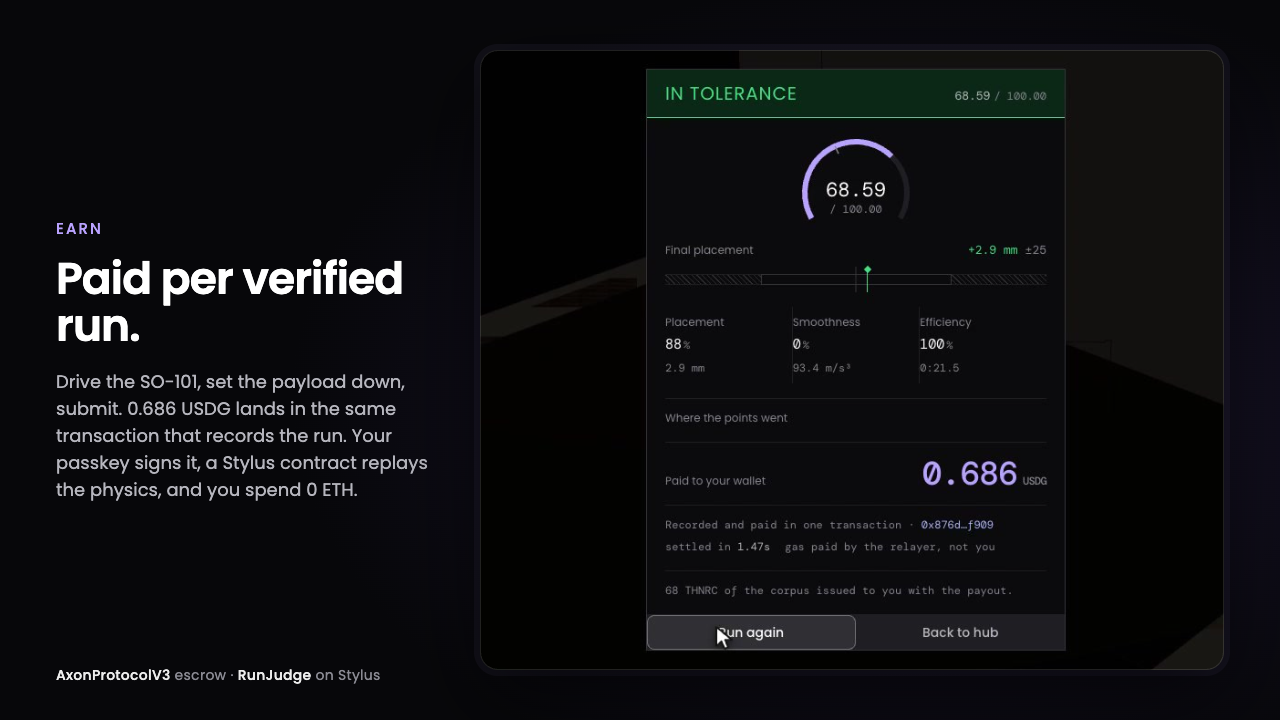Image resolution: width=1280 pixels, height=720 pixels.
Task: Click the 68.59 / 100.00 header score
Action: coord(1000,96)
